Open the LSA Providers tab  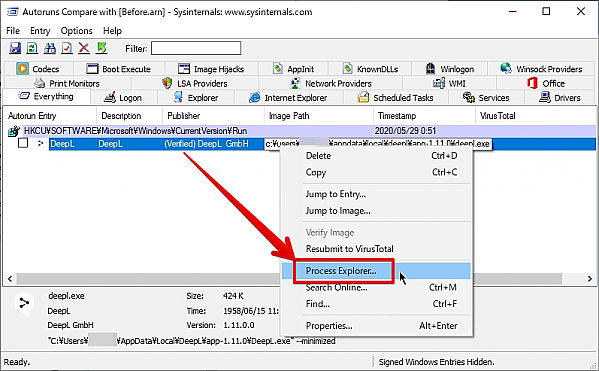click(x=195, y=83)
